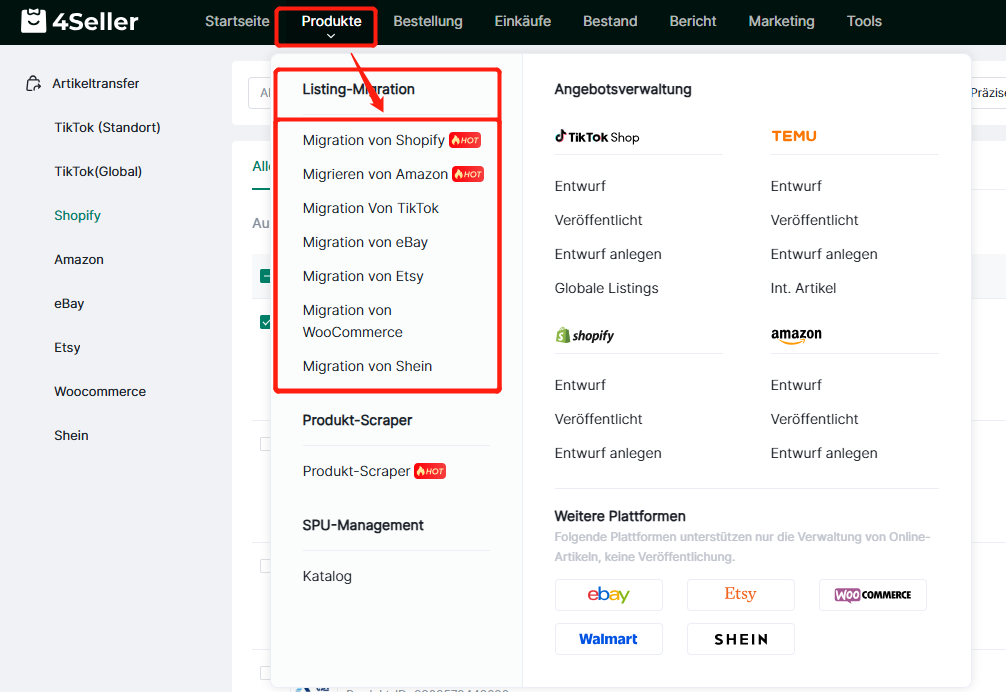Open the Bestellung menu

(427, 21)
